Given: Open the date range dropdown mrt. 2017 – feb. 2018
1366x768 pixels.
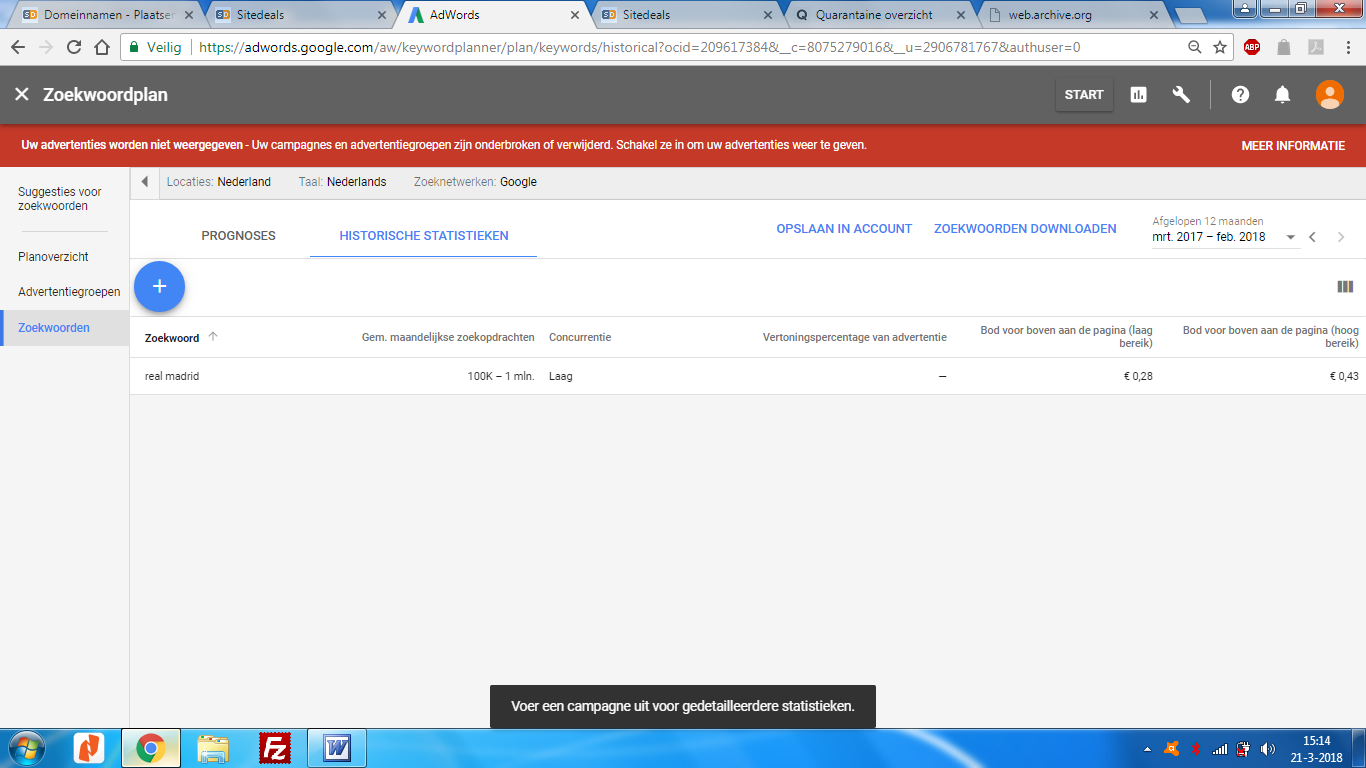Looking at the screenshot, I should click(x=1225, y=237).
